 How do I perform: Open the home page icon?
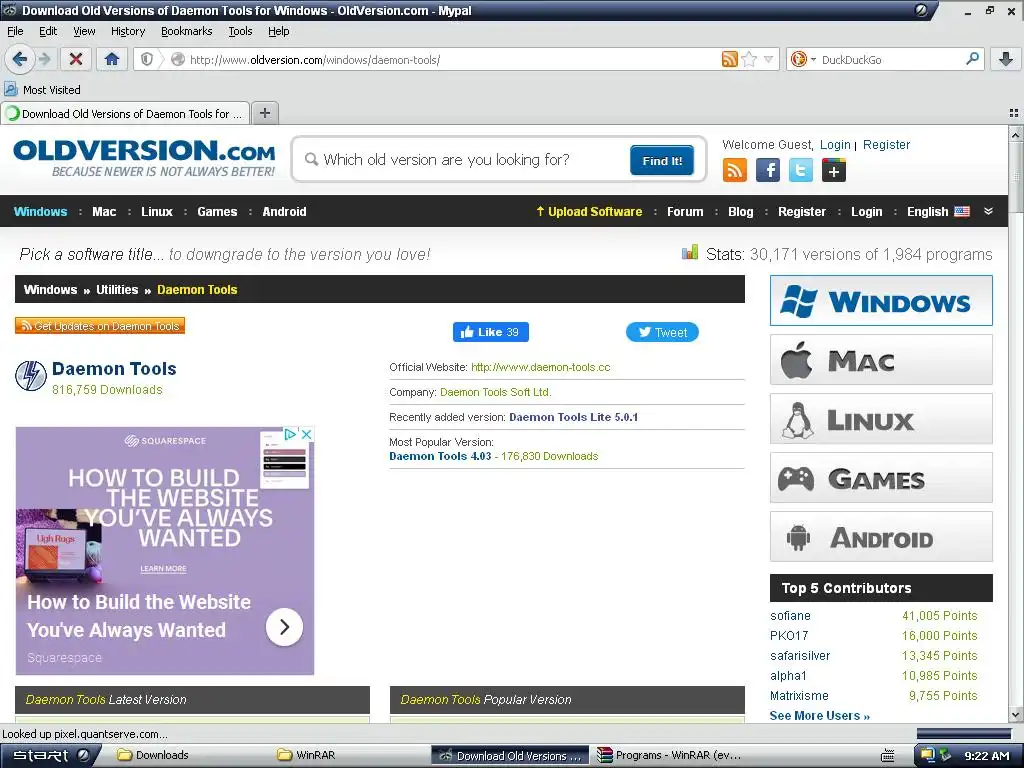coord(112,59)
